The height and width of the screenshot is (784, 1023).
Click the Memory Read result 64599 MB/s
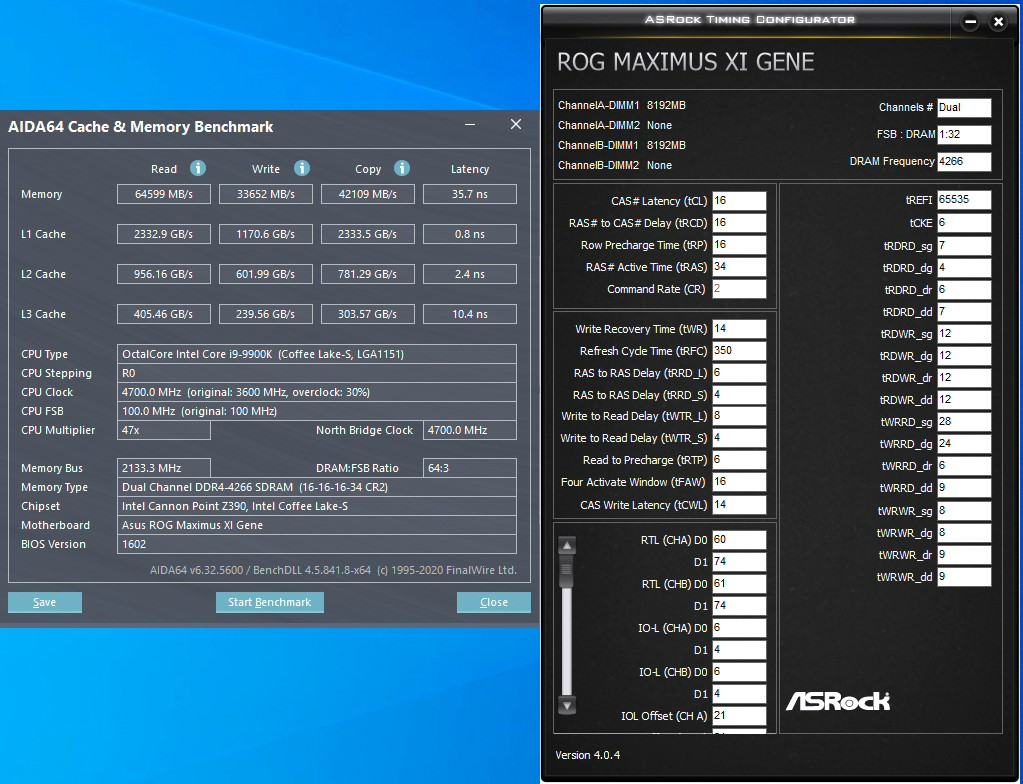tap(164, 194)
